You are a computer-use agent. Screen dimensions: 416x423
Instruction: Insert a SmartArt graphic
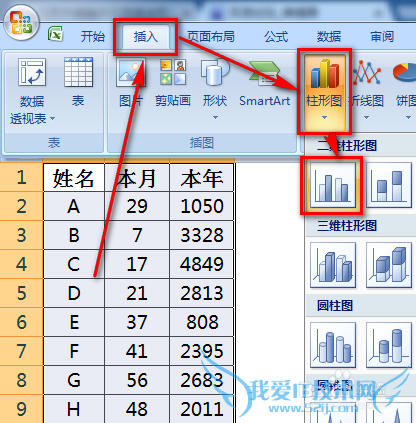pyautogui.click(x=265, y=83)
